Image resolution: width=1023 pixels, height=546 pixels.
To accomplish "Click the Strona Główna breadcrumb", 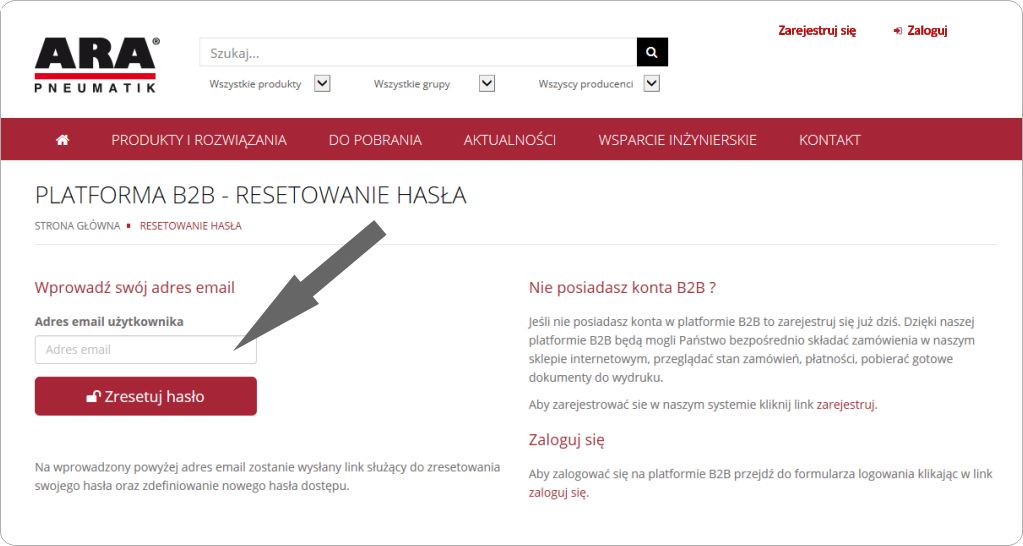I will click(x=78, y=226).
